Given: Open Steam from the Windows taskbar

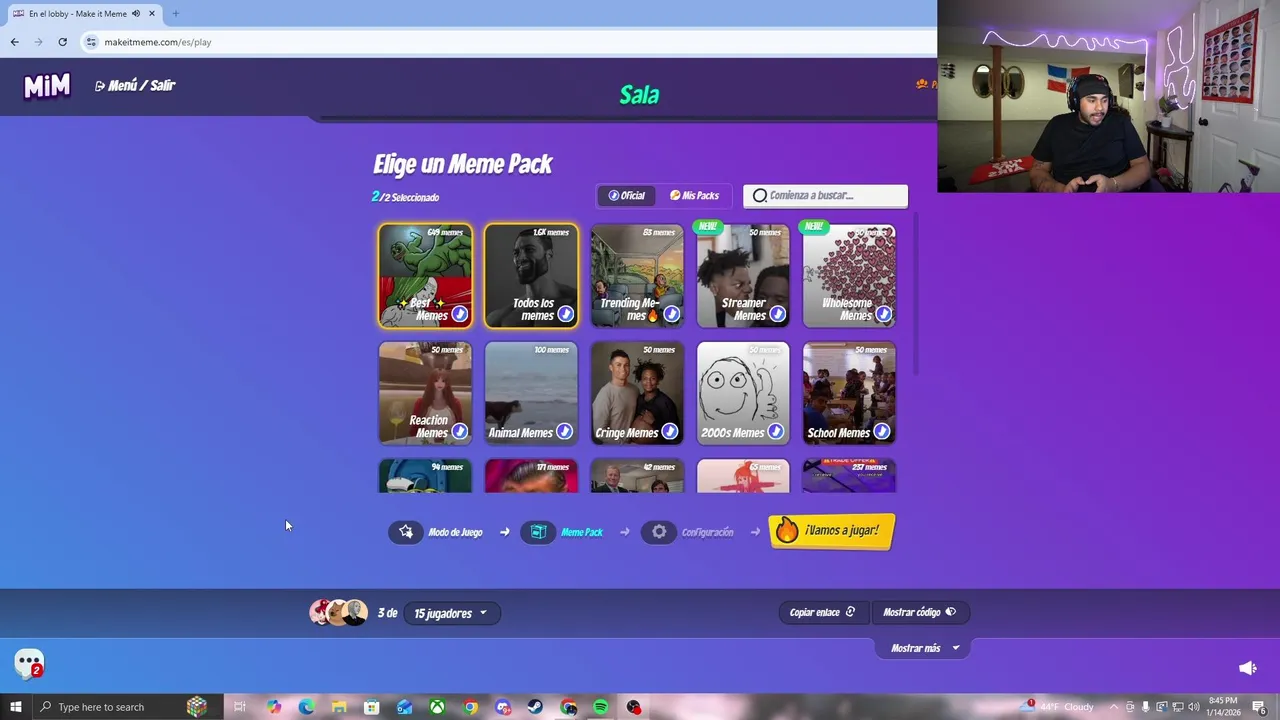Looking at the screenshot, I should coord(536,707).
